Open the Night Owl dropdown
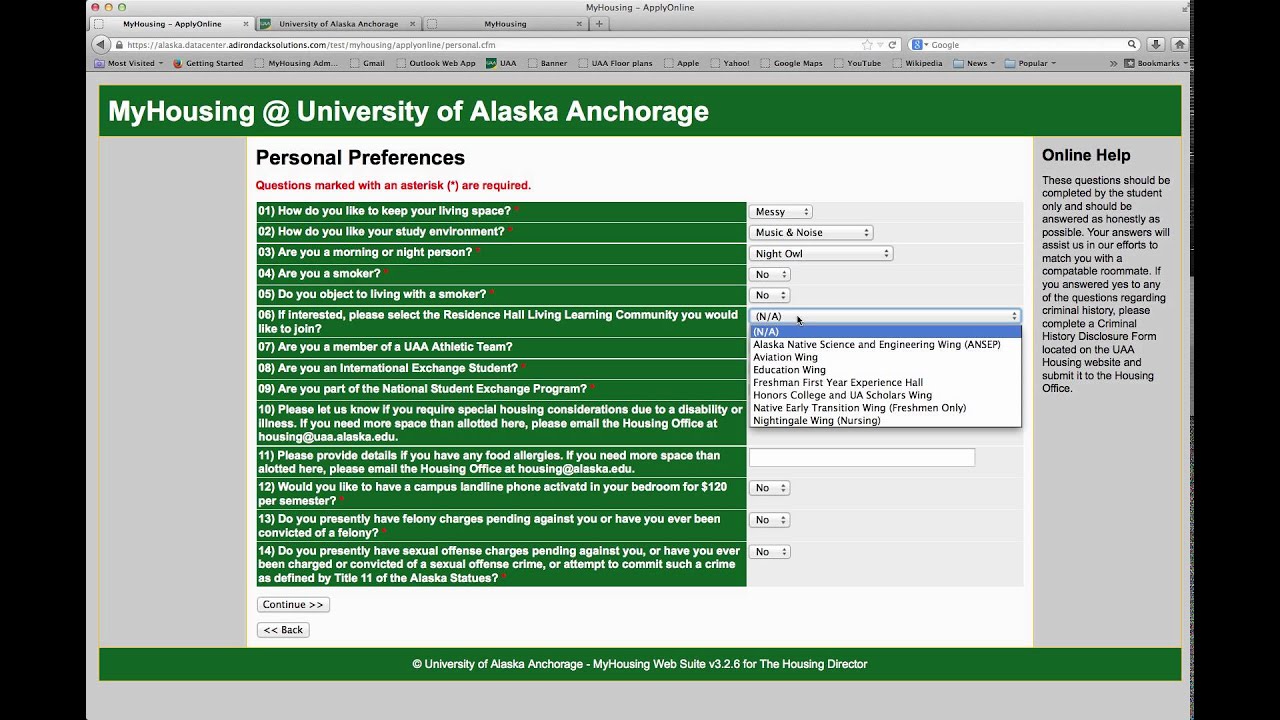Image resolution: width=1280 pixels, height=720 pixels. 821,254
